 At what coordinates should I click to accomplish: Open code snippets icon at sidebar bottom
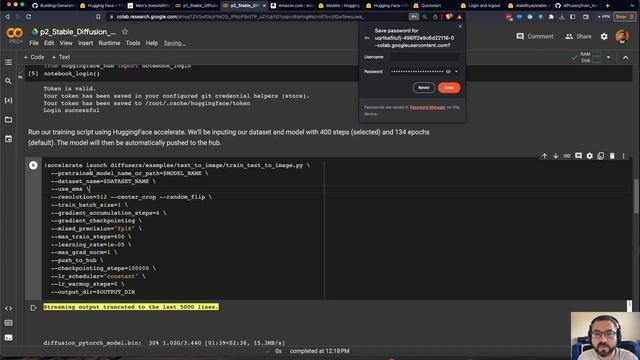8,308
